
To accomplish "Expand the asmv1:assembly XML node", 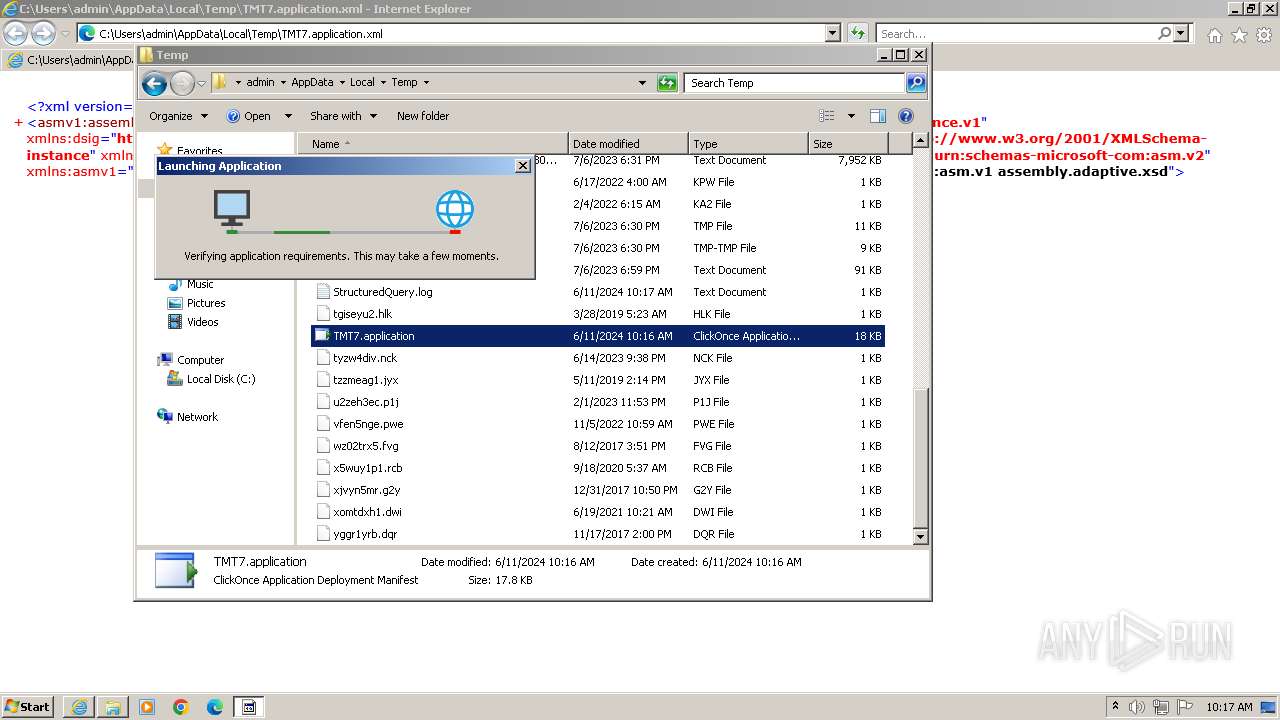I will [x=19, y=123].
